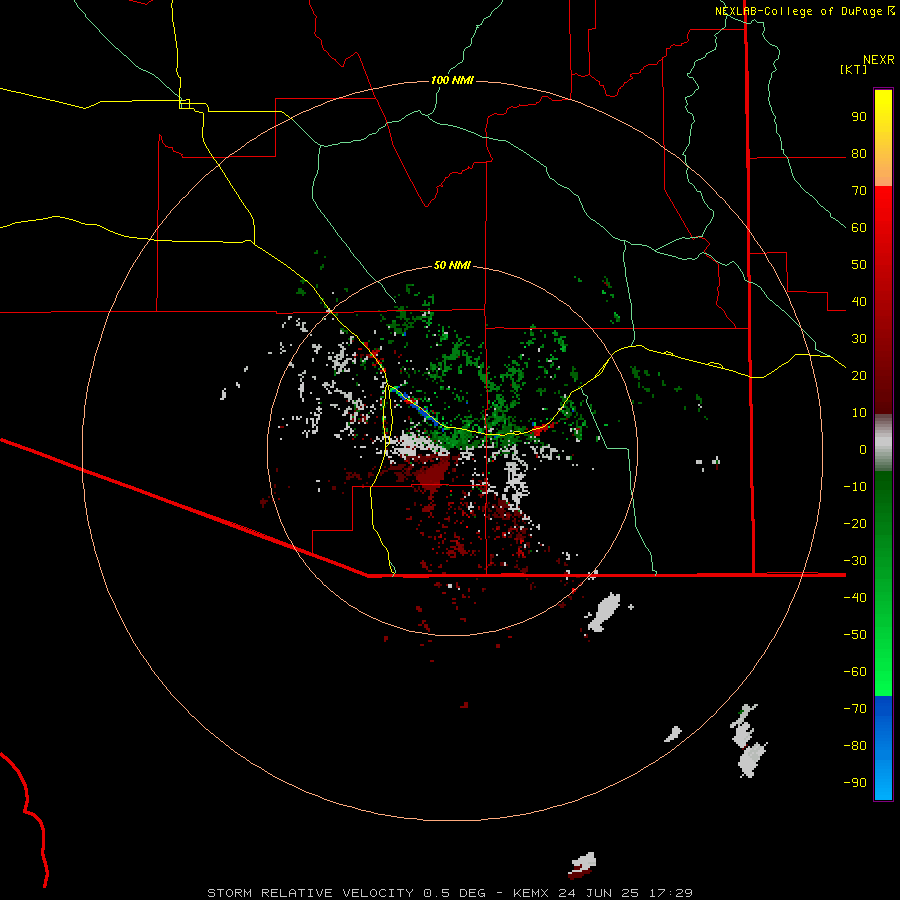Viewport: 900px width, 900px height.
Task: Pick the -50 knot scale value
Action: [x=855, y=634]
